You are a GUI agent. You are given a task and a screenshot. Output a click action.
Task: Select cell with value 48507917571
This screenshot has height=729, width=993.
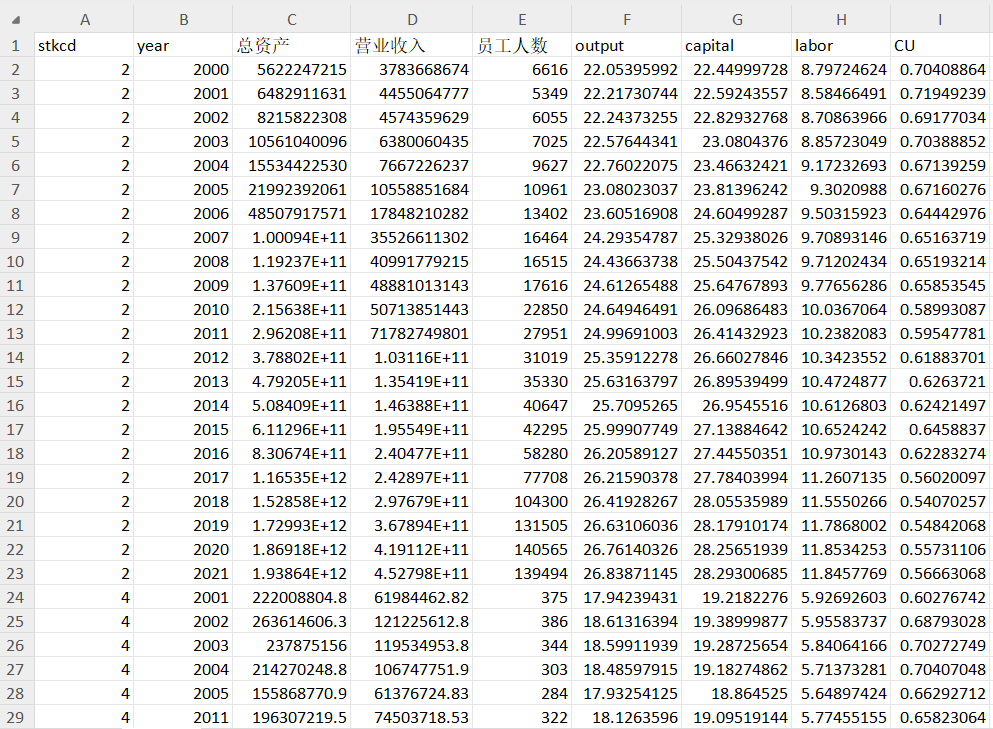tap(291, 213)
